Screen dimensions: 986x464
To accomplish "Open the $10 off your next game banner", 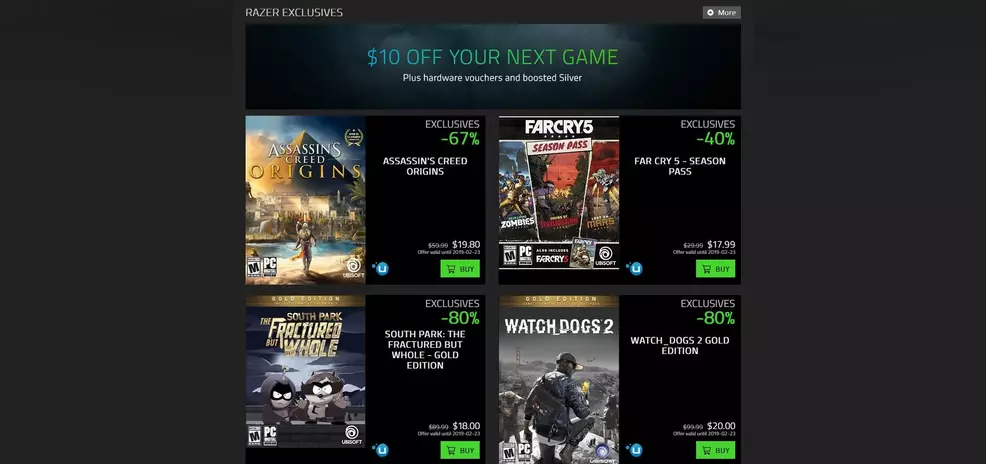I will (x=493, y=67).
